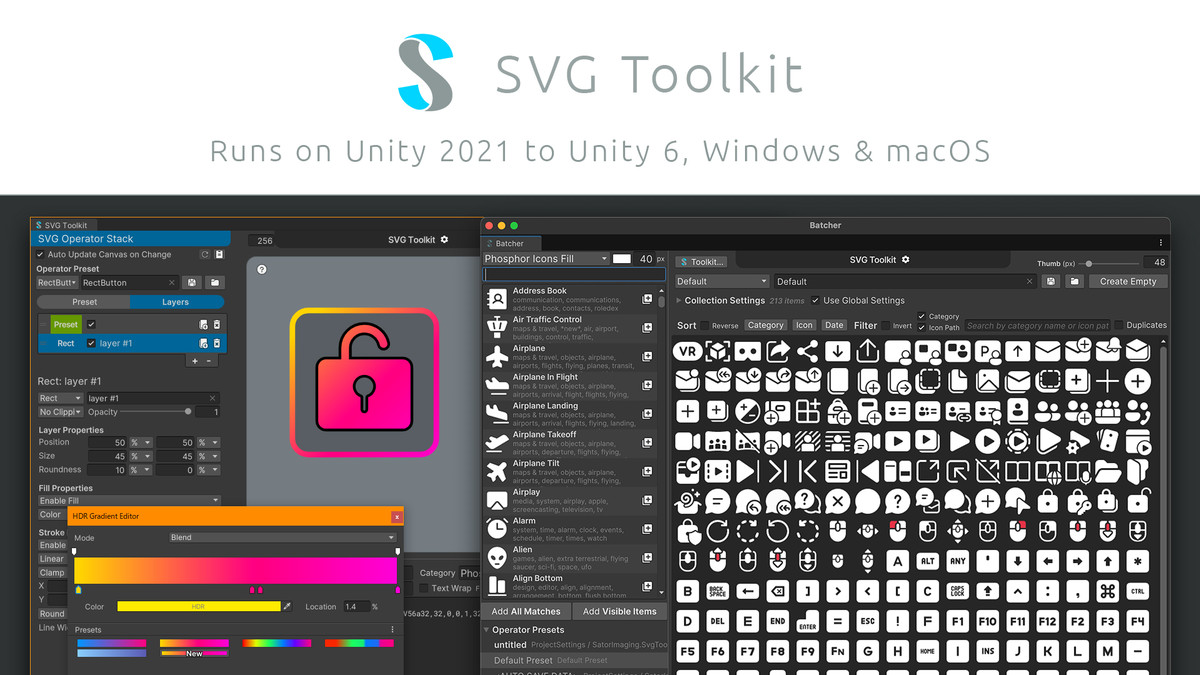Select the ESC key icon
1200x675 pixels.
click(x=867, y=621)
